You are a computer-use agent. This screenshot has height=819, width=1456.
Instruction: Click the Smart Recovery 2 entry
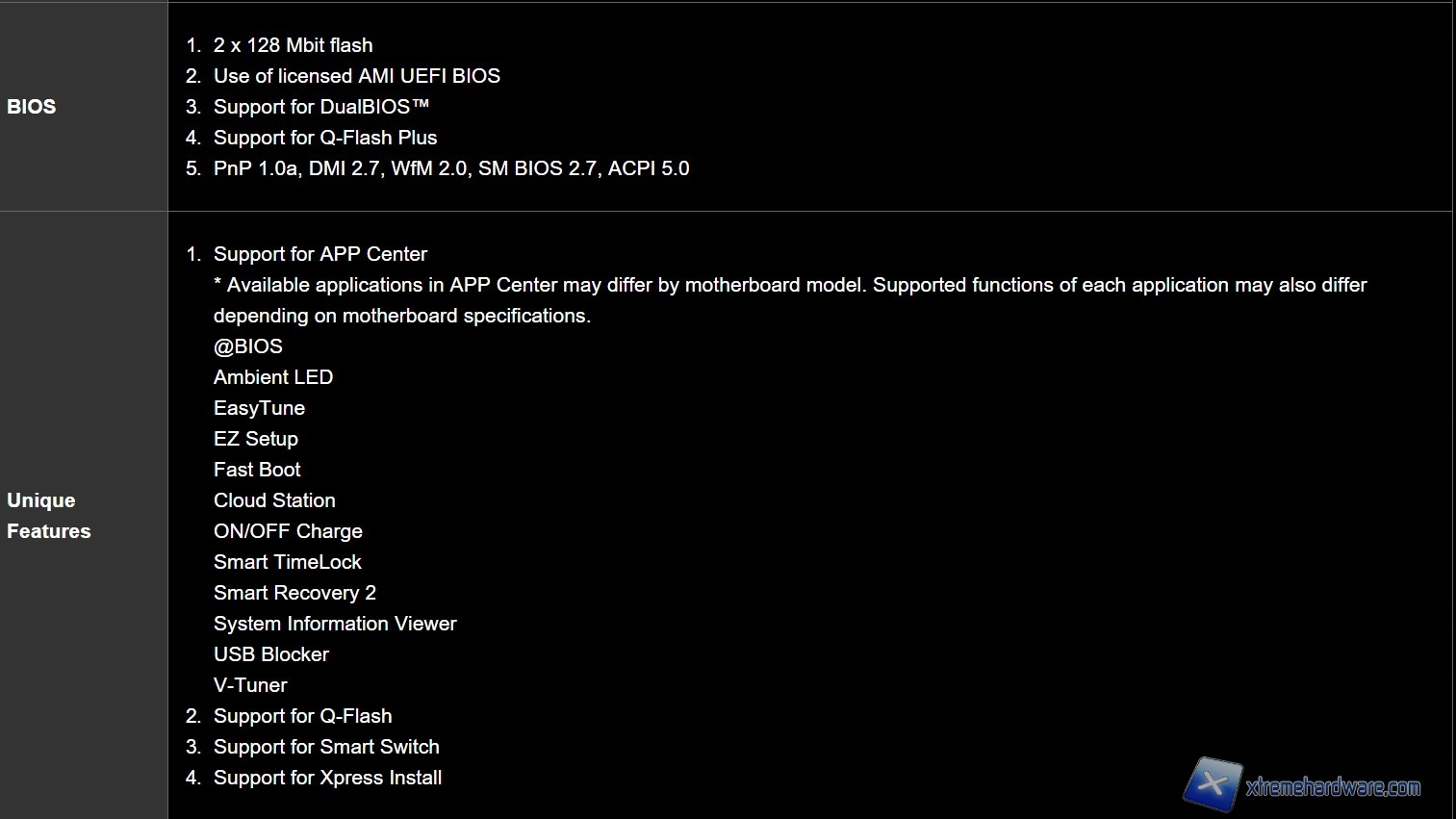294,593
